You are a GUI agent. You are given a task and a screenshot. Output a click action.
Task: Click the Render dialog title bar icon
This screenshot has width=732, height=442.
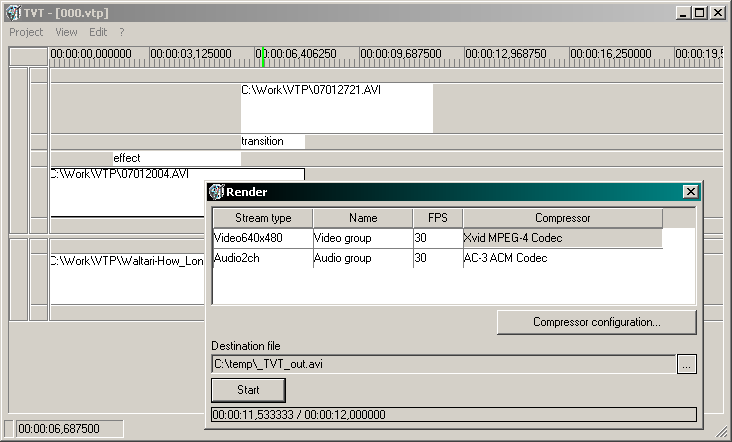coord(216,192)
